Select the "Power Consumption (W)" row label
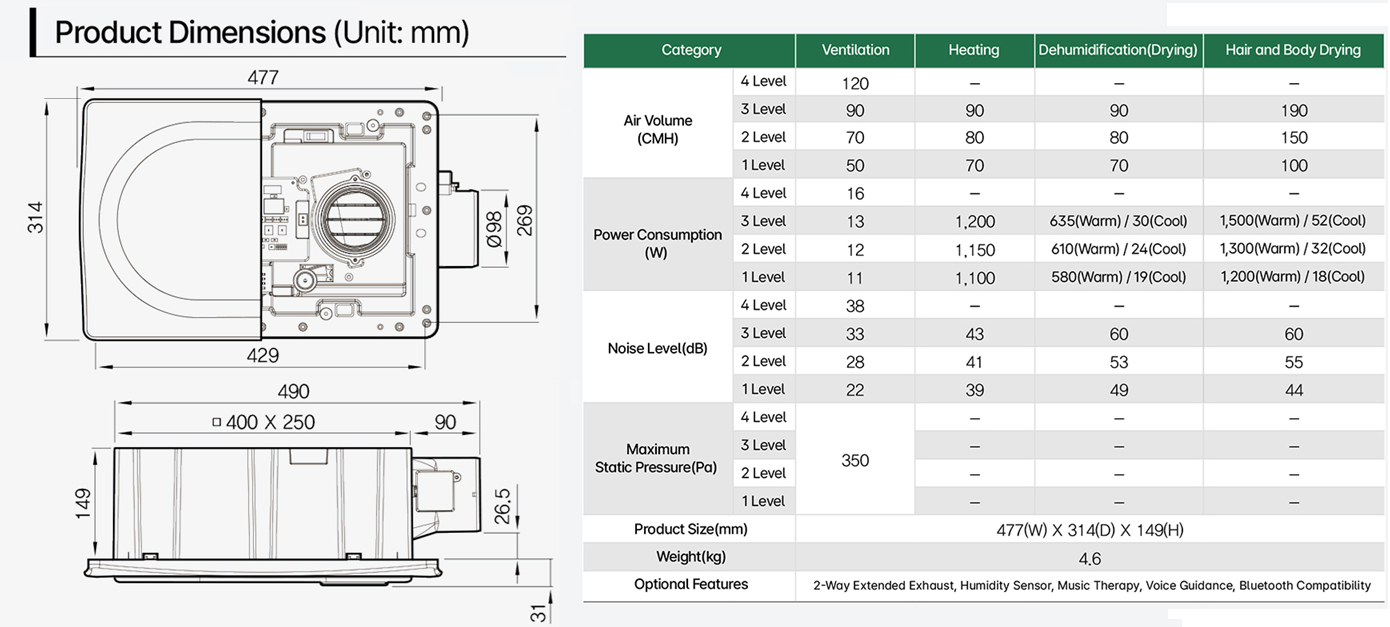This screenshot has height=627, width=1390. point(657,243)
